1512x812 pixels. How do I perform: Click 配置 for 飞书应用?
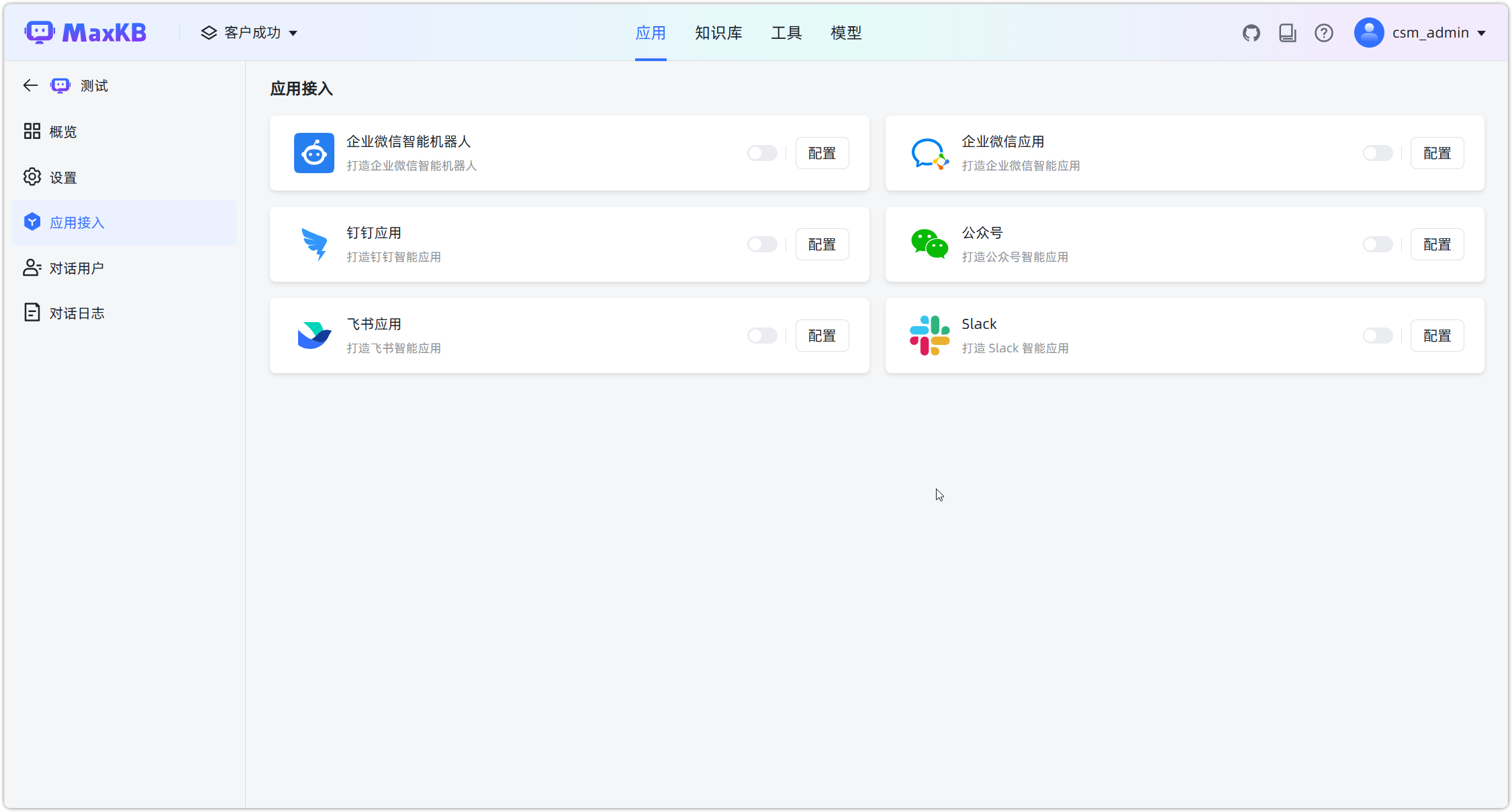coord(822,336)
